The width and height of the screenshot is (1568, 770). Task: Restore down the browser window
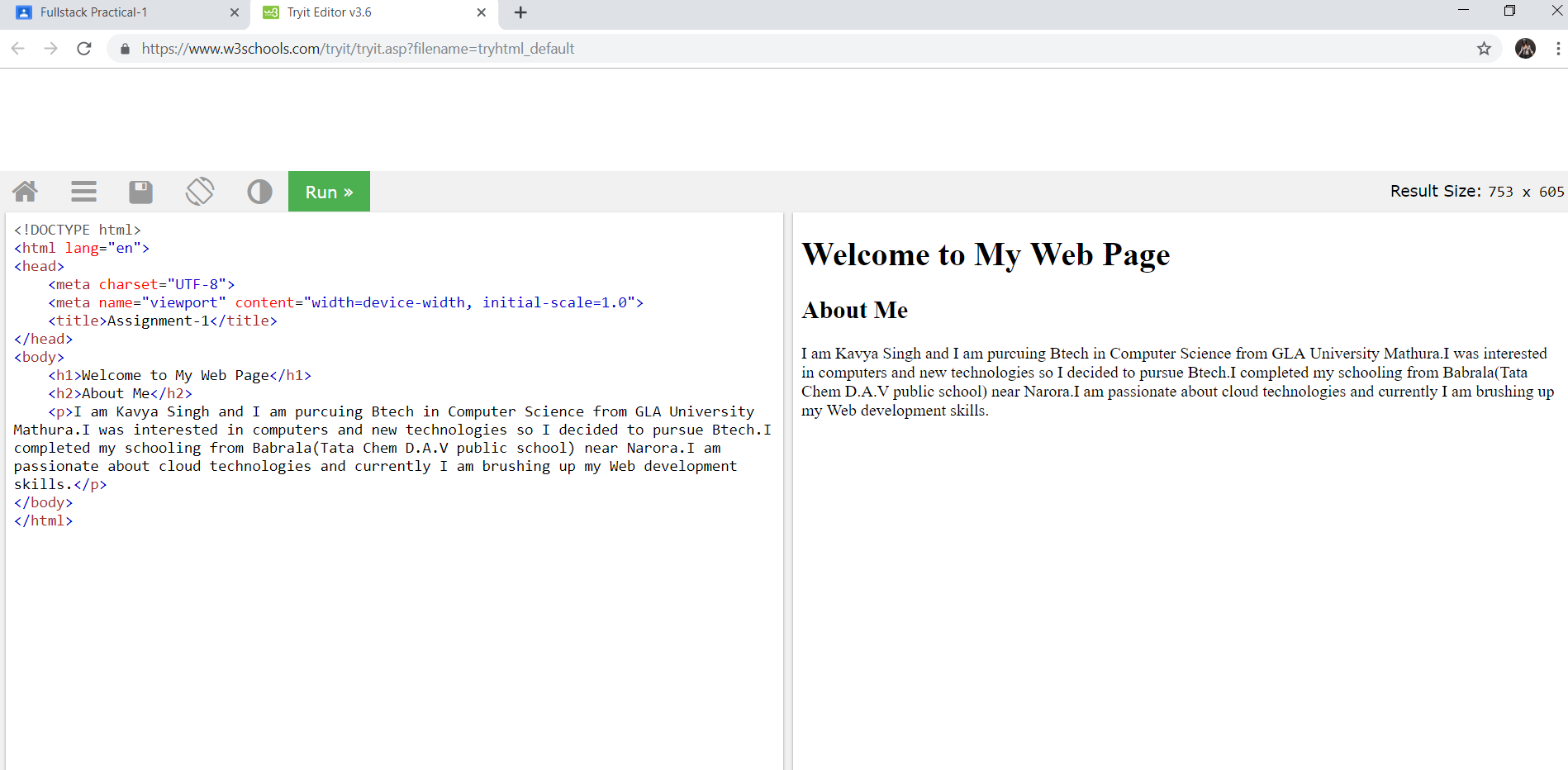click(1509, 11)
